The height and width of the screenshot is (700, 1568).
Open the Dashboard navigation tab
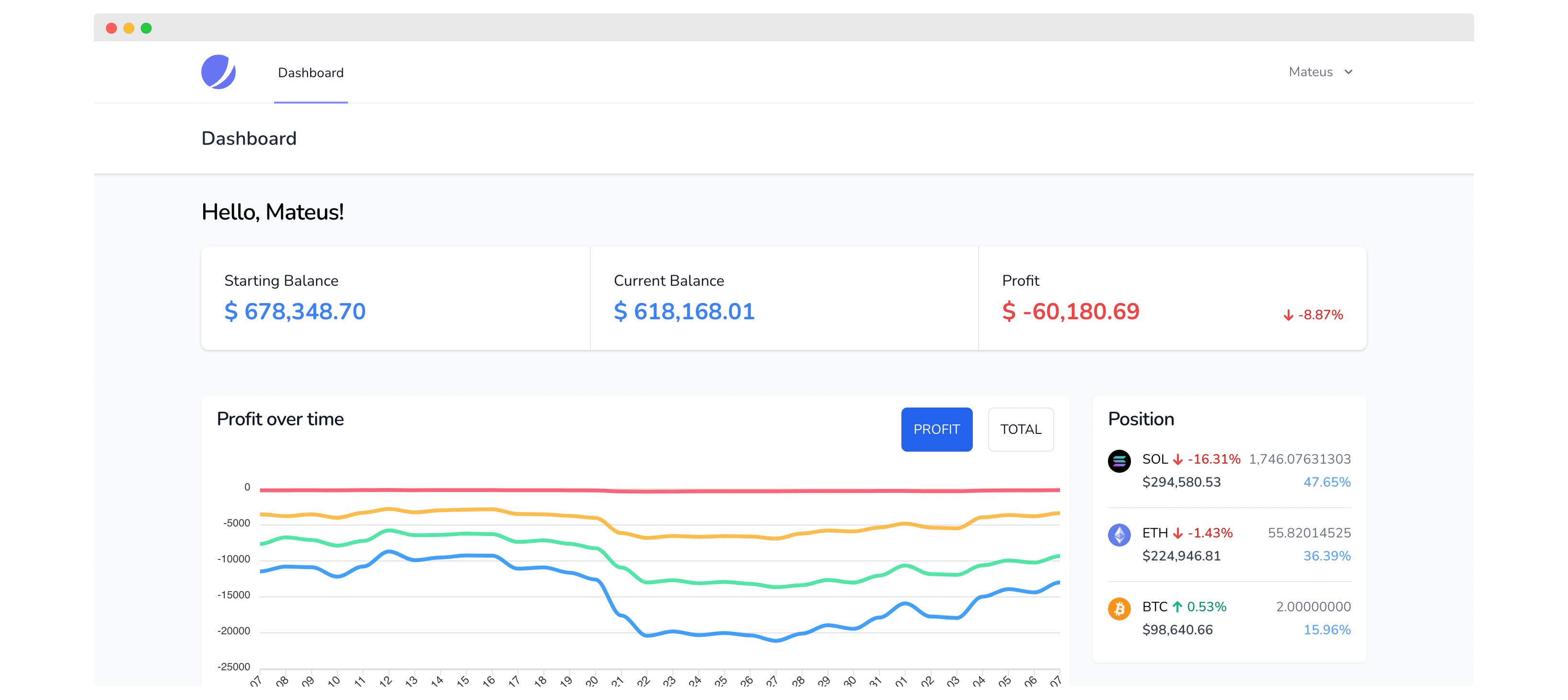pyautogui.click(x=311, y=72)
